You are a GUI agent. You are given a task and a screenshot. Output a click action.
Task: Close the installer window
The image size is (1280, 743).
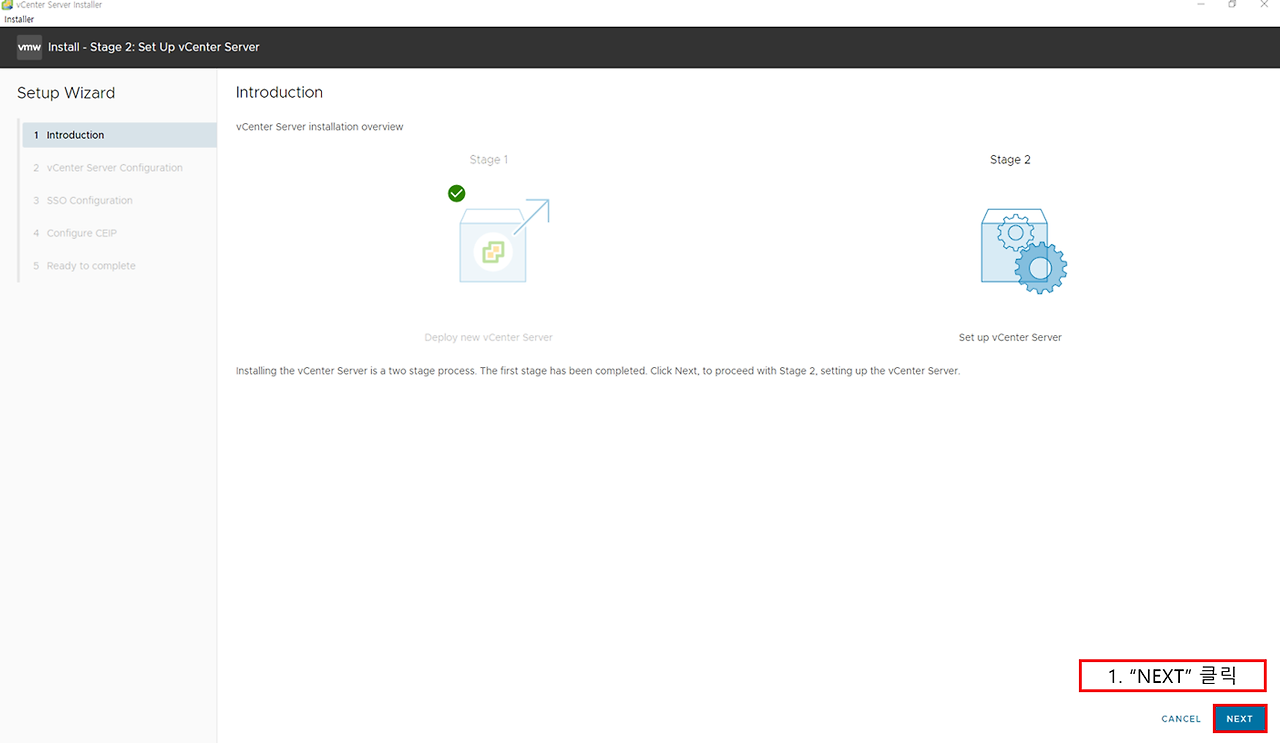click(1263, 5)
